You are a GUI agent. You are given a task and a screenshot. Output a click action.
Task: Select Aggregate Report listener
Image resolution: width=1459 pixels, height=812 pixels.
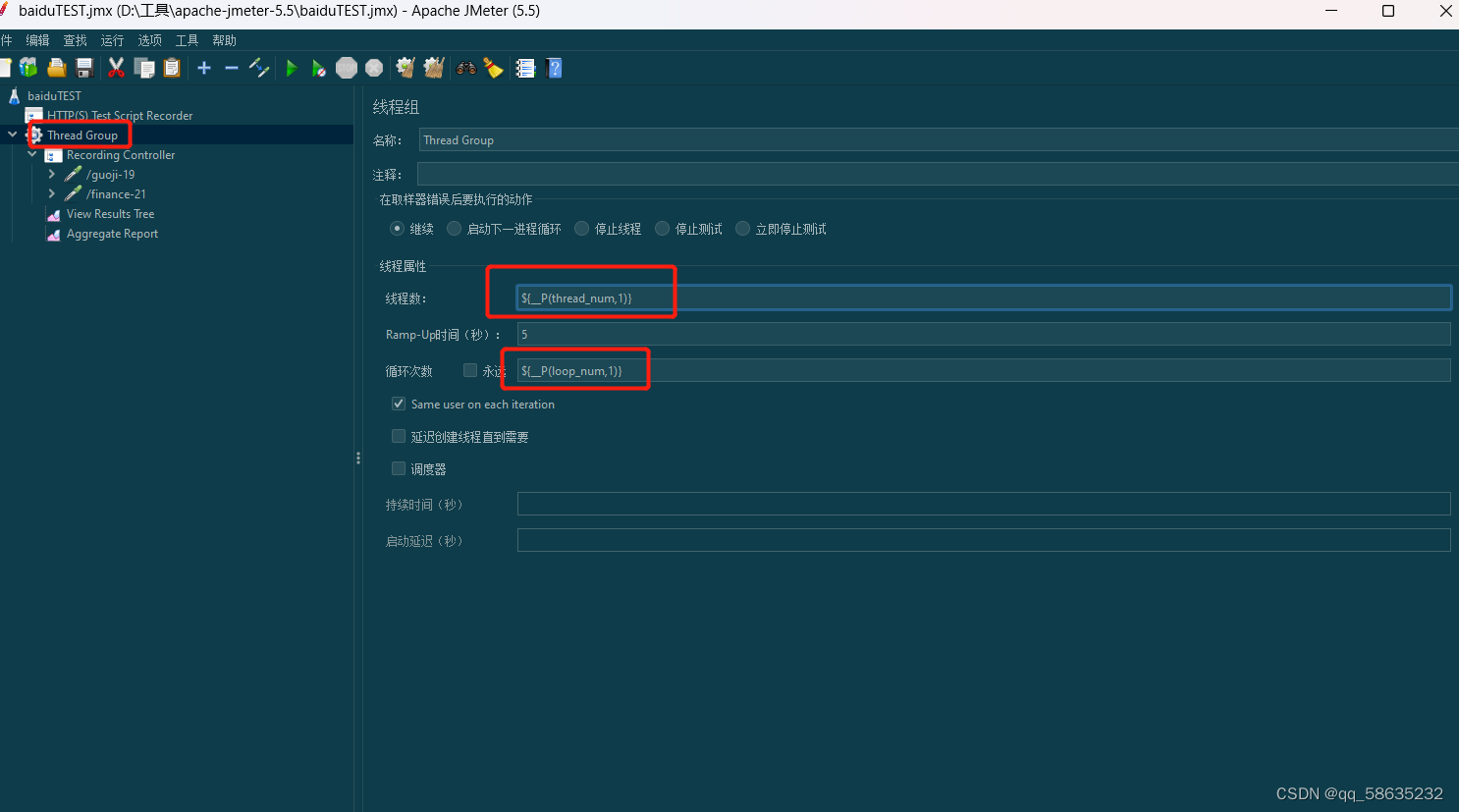coord(112,234)
